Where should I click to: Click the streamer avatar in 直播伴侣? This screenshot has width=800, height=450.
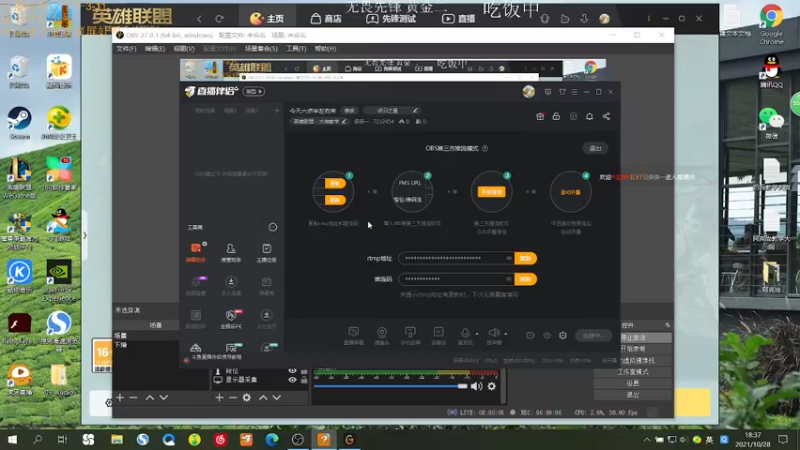click(529, 92)
